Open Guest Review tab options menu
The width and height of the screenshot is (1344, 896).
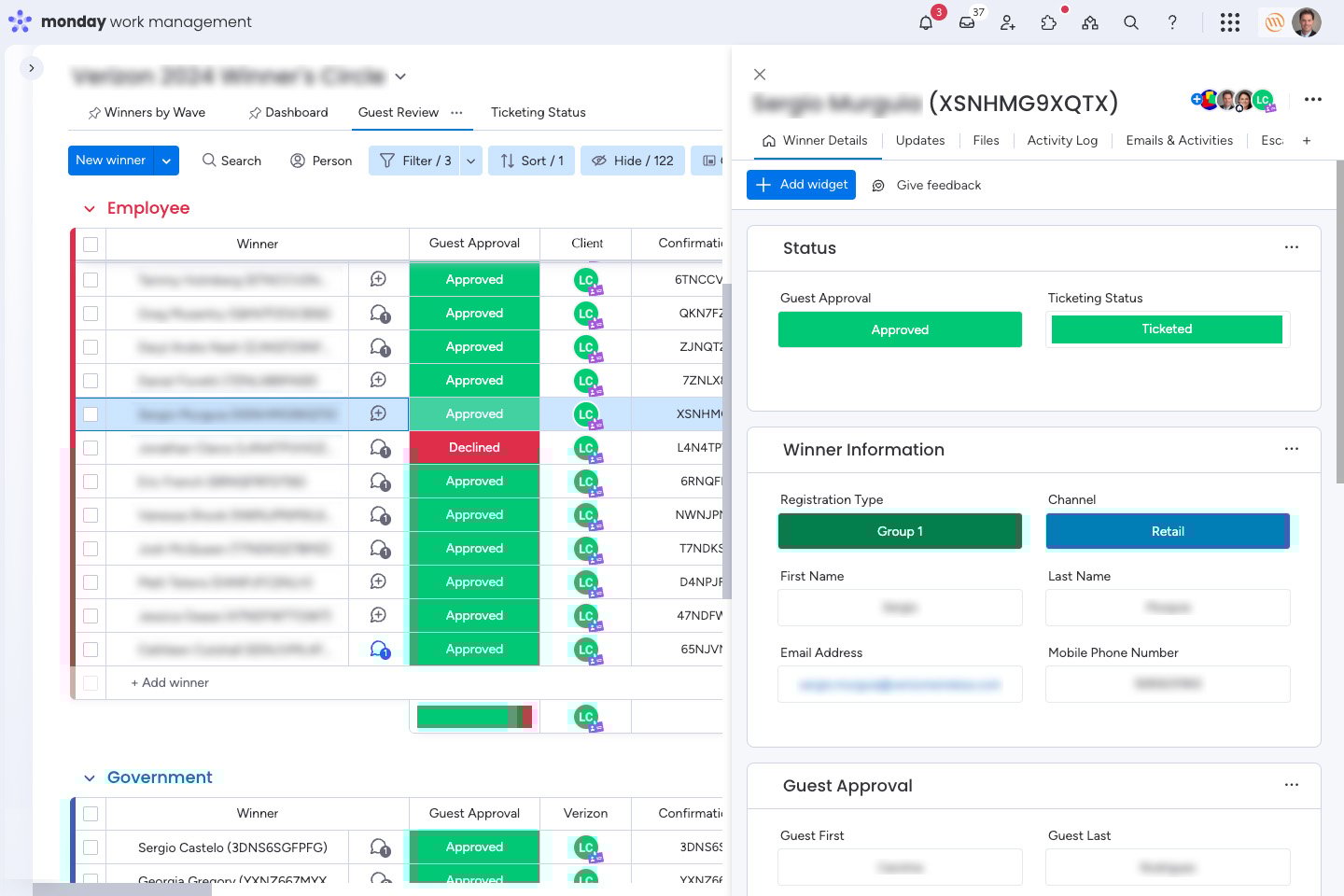click(456, 112)
